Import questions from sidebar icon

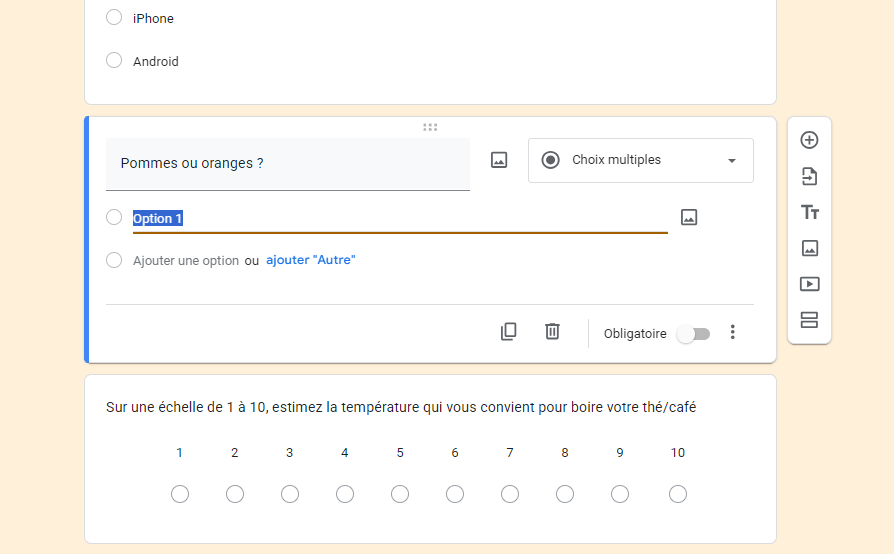809,177
